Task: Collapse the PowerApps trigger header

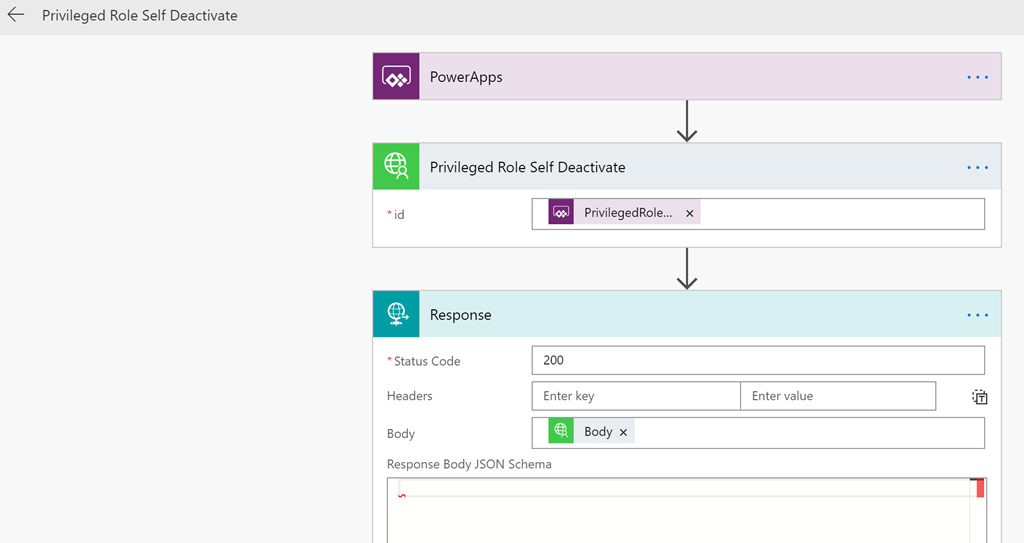Action: coord(687,76)
